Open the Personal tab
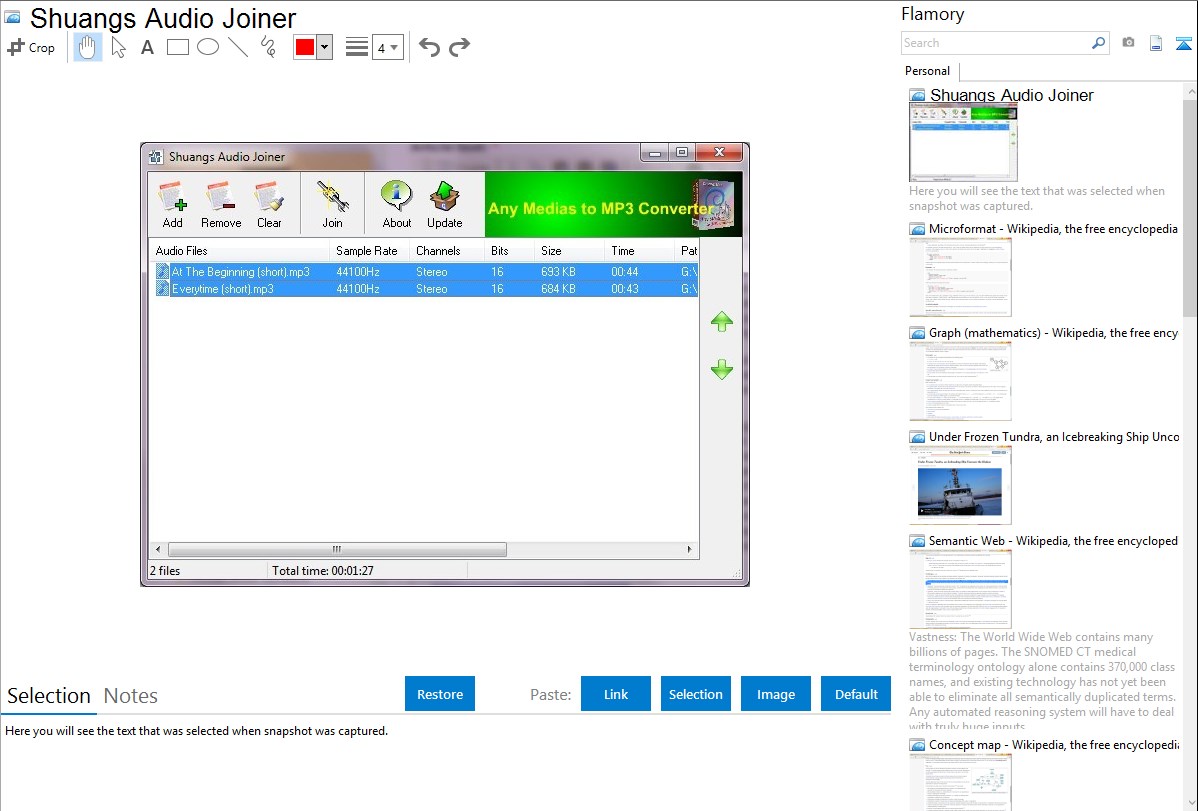The height and width of the screenshot is (811, 1198). pyautogui.click(x=928, y=71)
